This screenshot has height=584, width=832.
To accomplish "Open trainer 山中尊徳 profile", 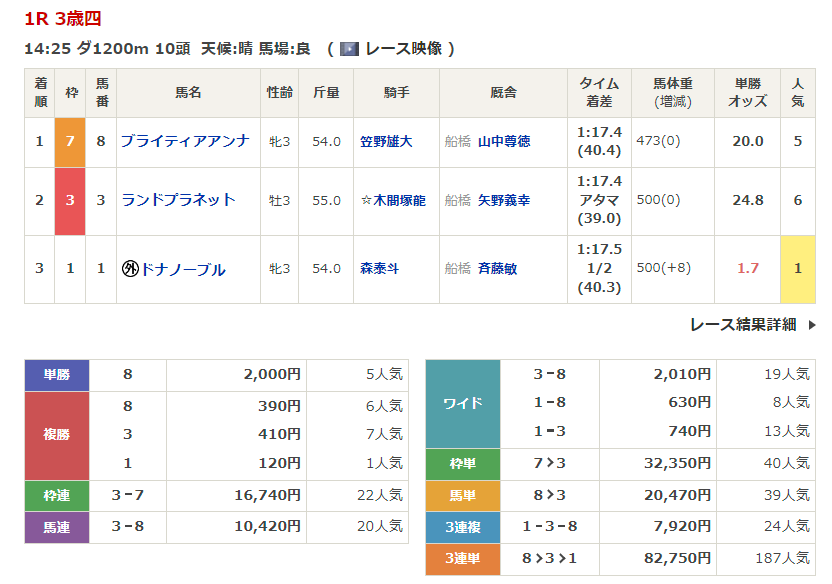I will 504,142.
